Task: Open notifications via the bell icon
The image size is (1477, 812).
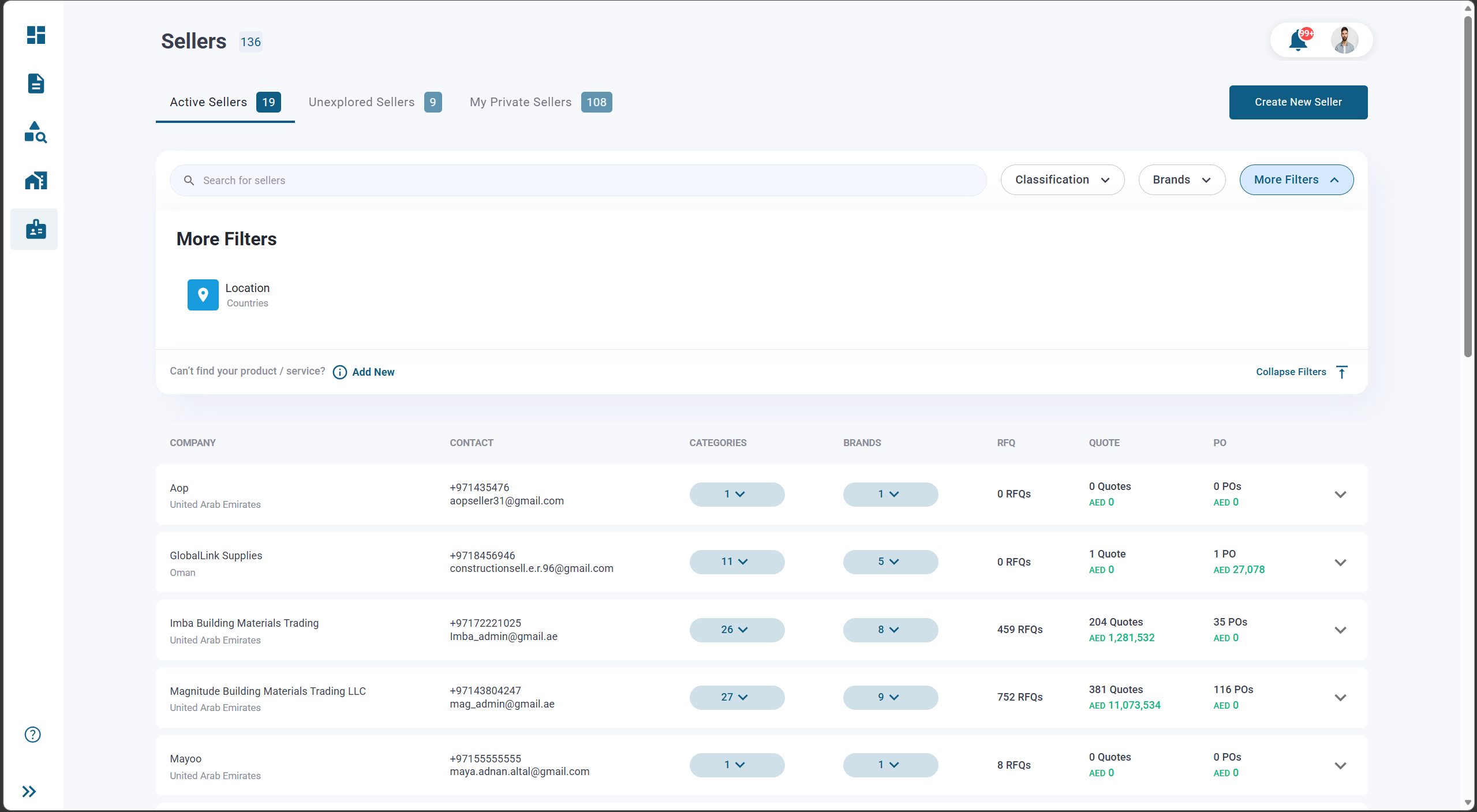Action: 1298,40
